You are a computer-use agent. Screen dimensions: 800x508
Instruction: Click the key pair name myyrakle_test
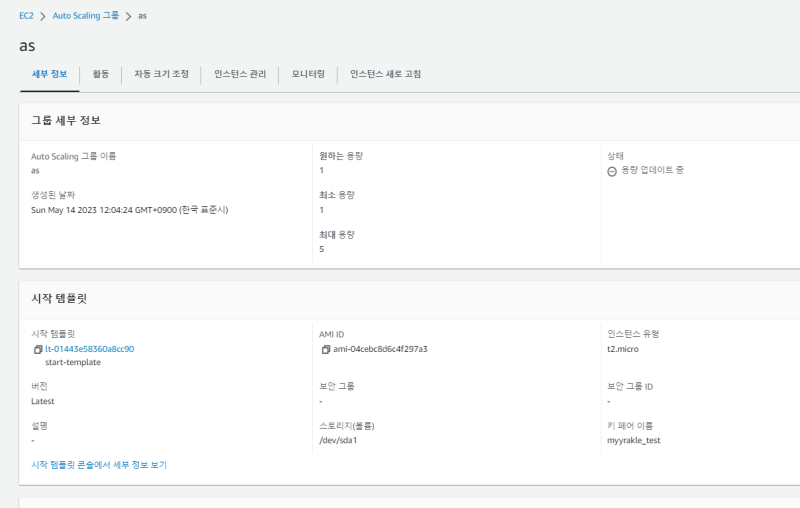pyautogui.click(x=634, y=440)
